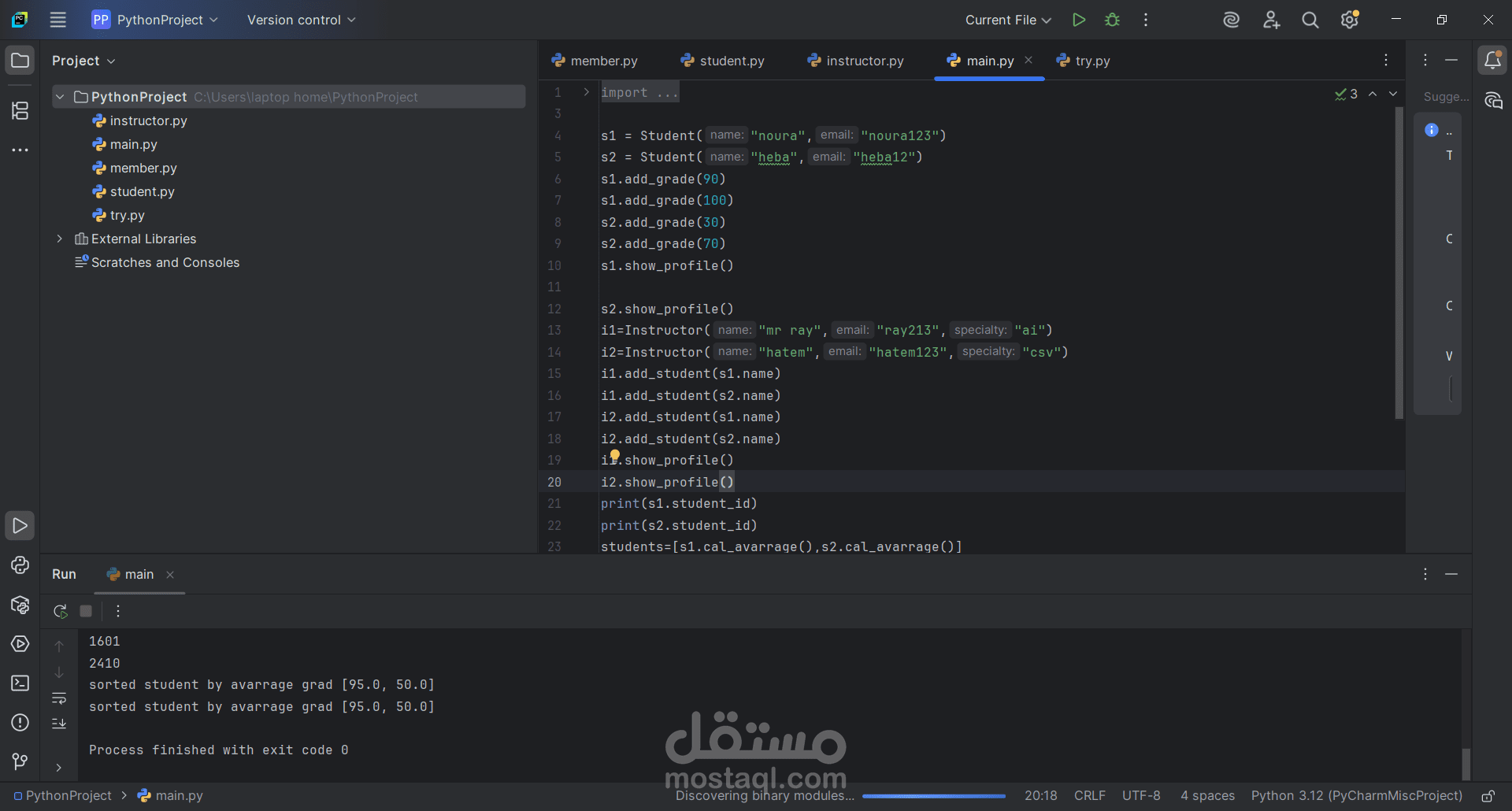The image size is (1512, 811).
Task: Toggle scroll to end in the Run console
Action: (x=59, y=724)
